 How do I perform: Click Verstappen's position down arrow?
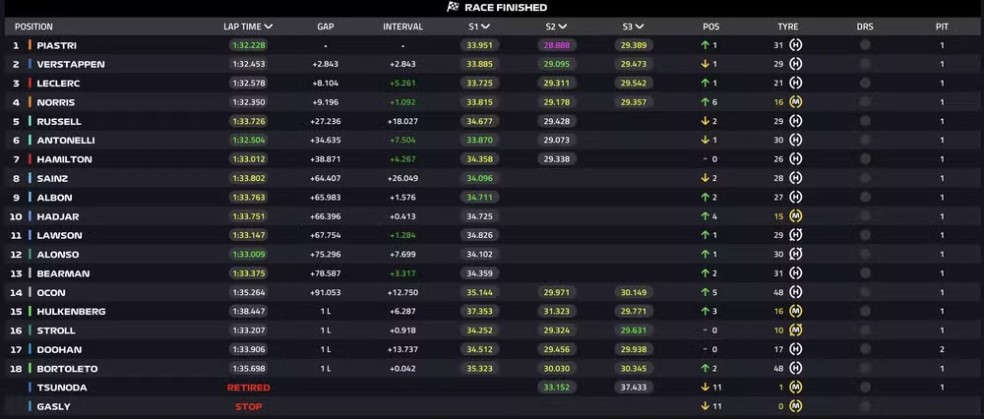click(x=705, y=64)
